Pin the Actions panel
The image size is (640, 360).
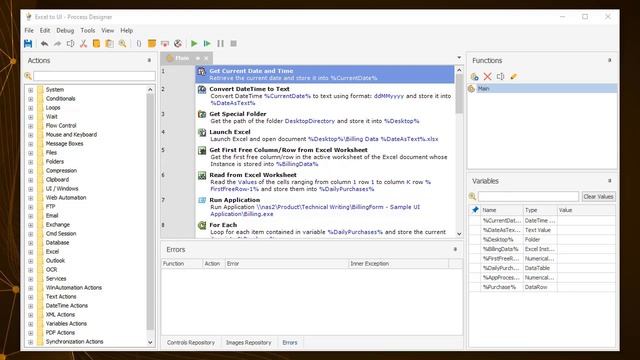[149, 60]
